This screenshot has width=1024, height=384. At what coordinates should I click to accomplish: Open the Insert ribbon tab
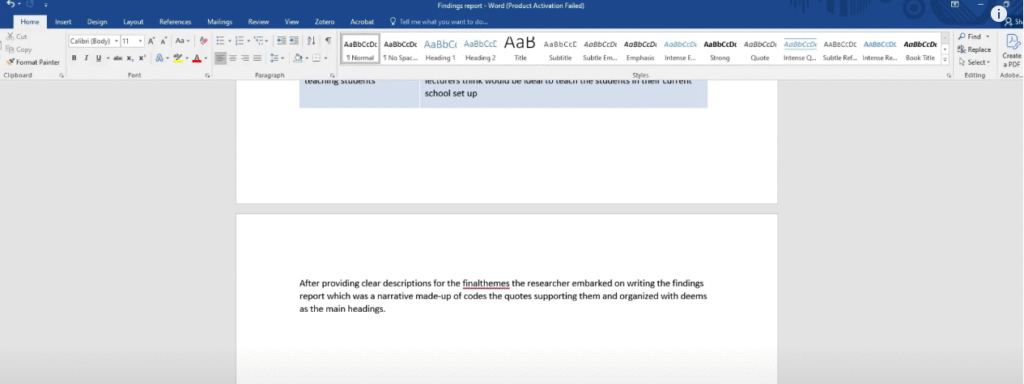coord(63,22)
